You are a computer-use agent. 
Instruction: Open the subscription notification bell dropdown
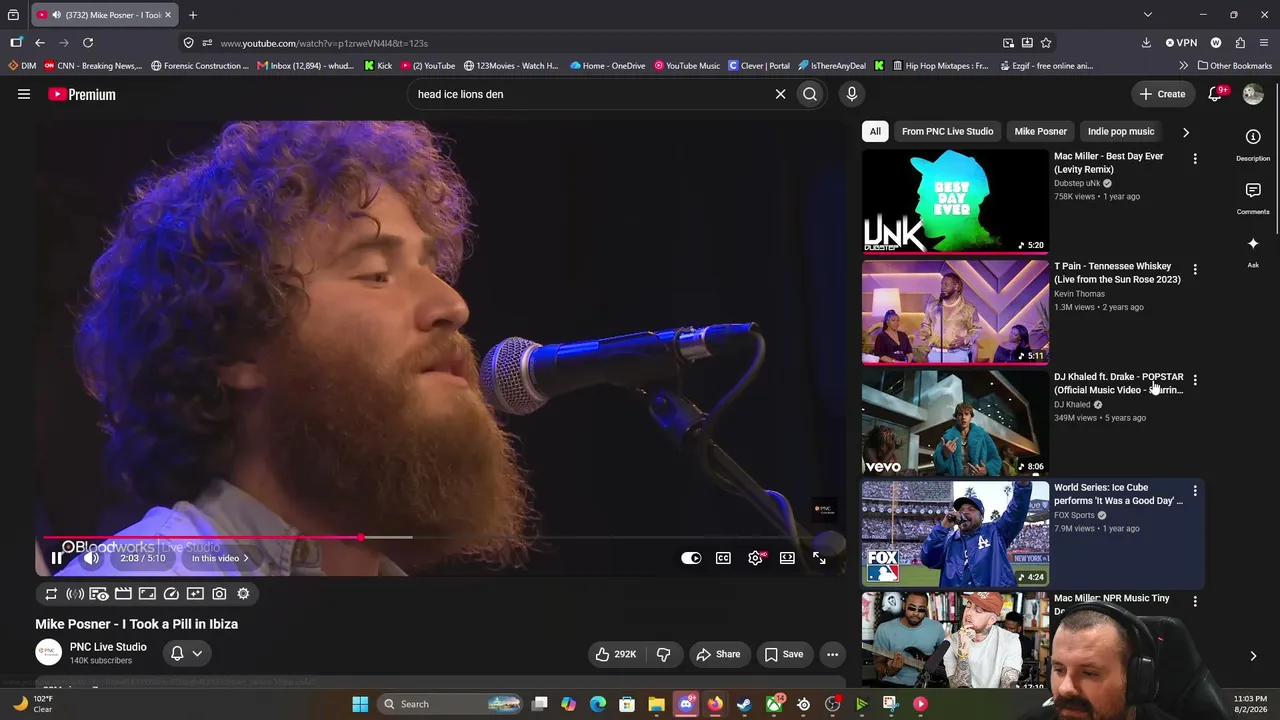187,653
